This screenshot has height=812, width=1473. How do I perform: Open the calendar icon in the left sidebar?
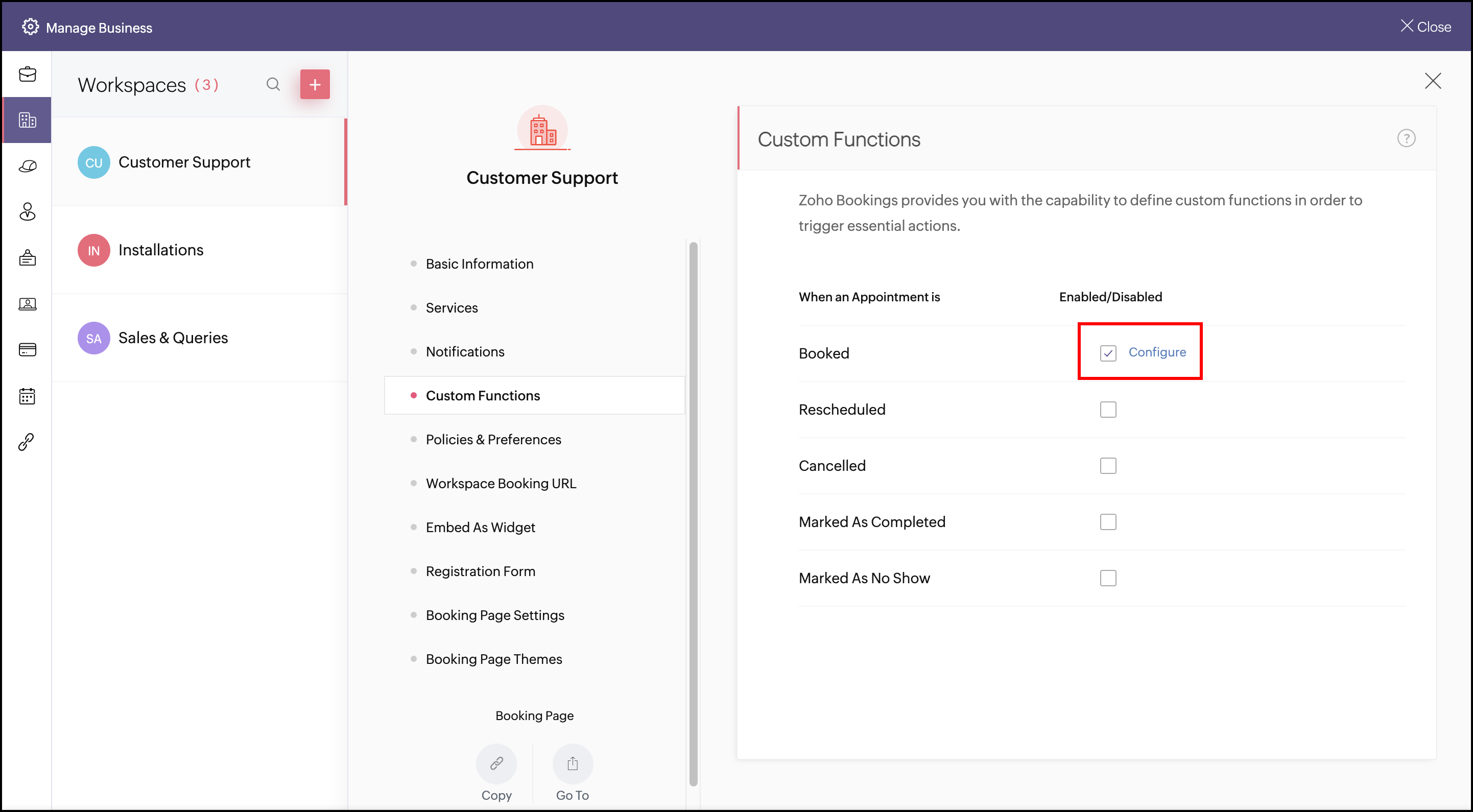(x=28, y=396)
